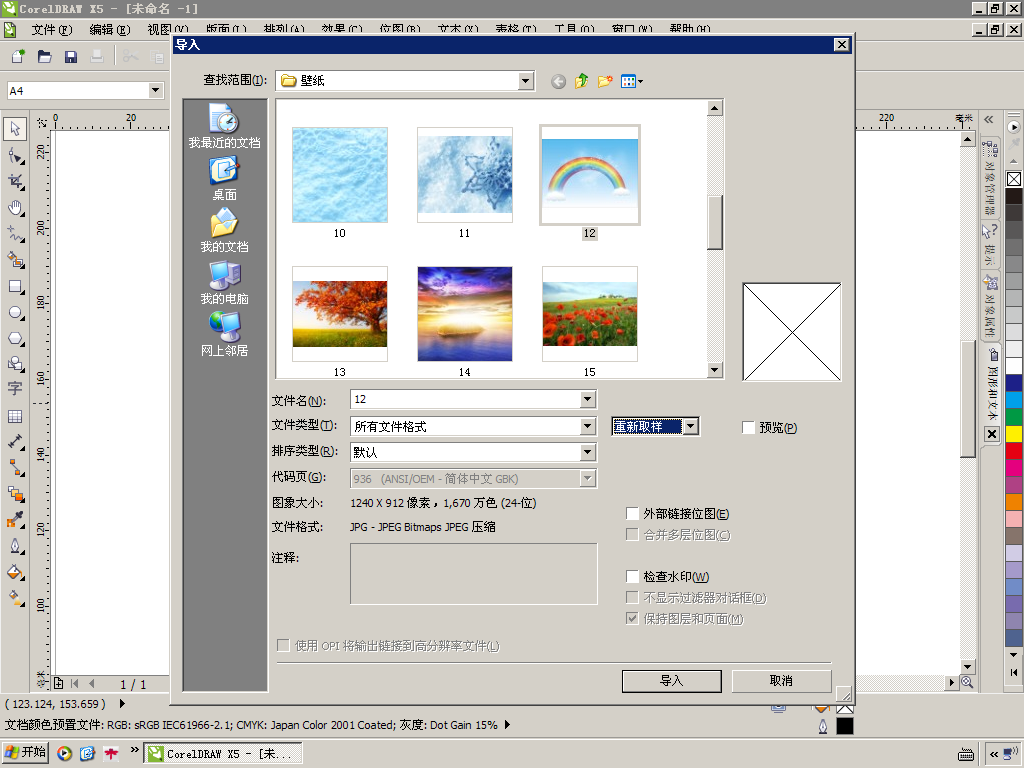Check 外部链接位图 option
The height and width of the screenshot is (768, 1024).
pos(632,513)
